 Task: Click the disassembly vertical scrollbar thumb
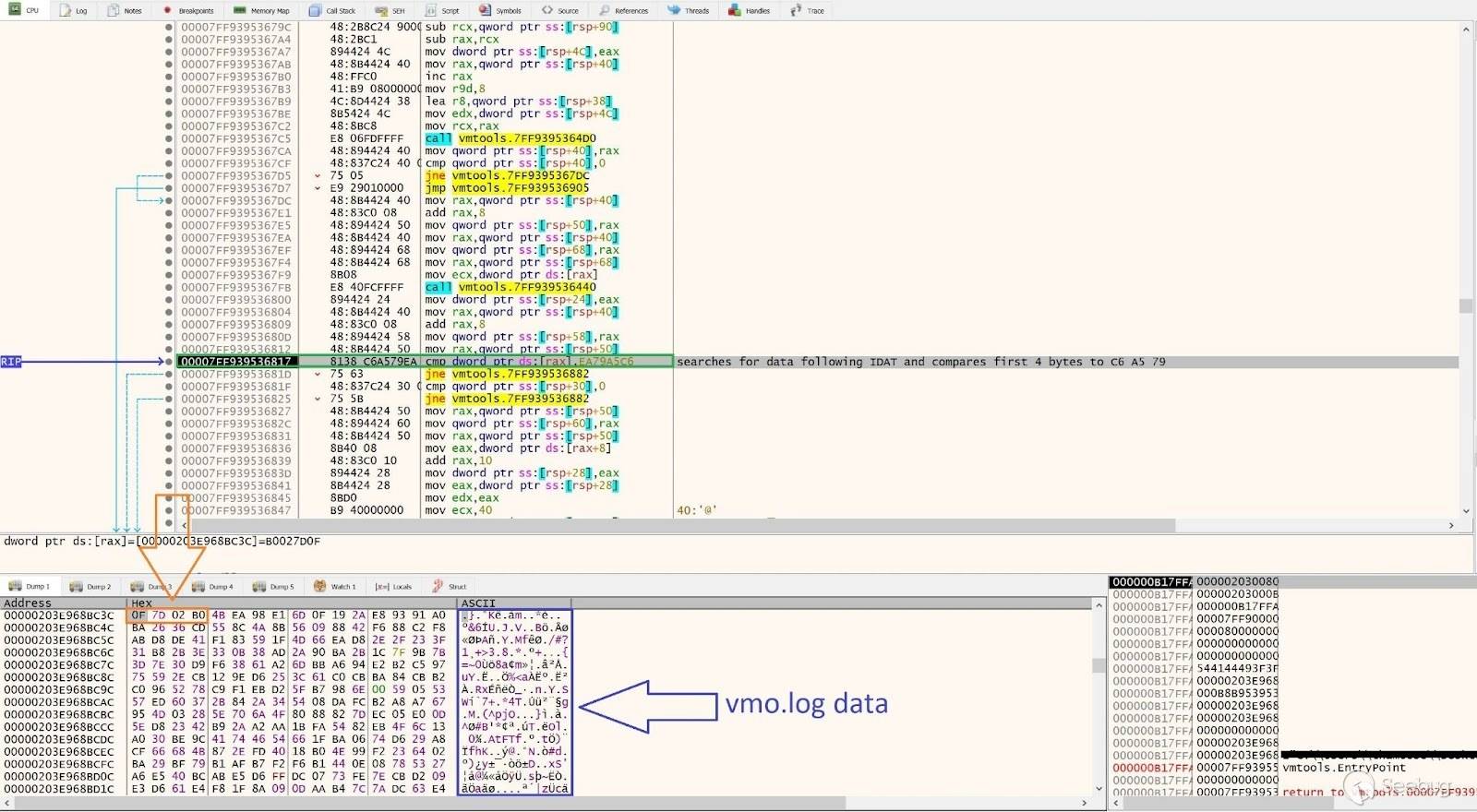tap(1466, 305)
